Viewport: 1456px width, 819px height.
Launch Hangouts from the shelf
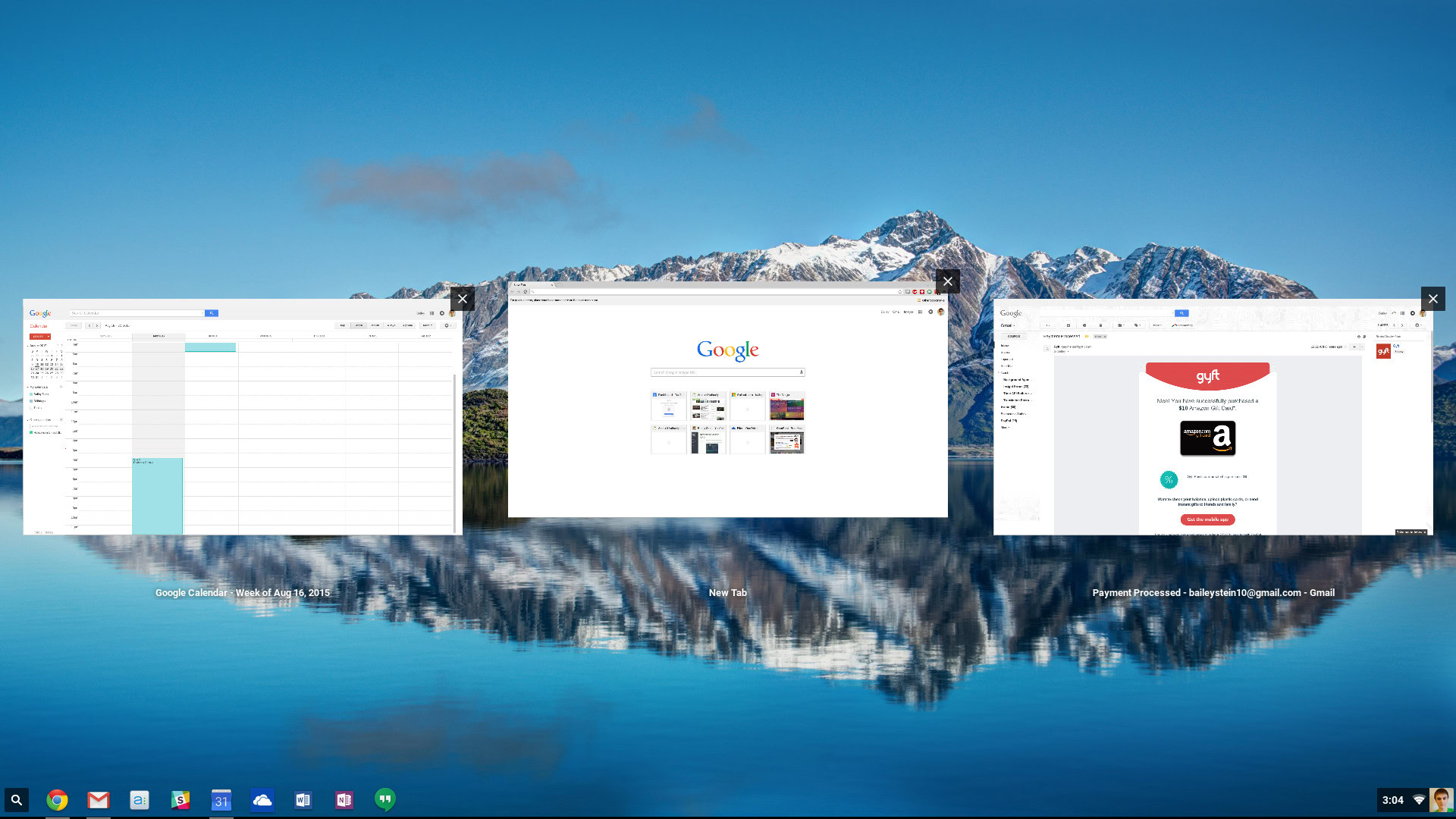click(x=384, y=800)
